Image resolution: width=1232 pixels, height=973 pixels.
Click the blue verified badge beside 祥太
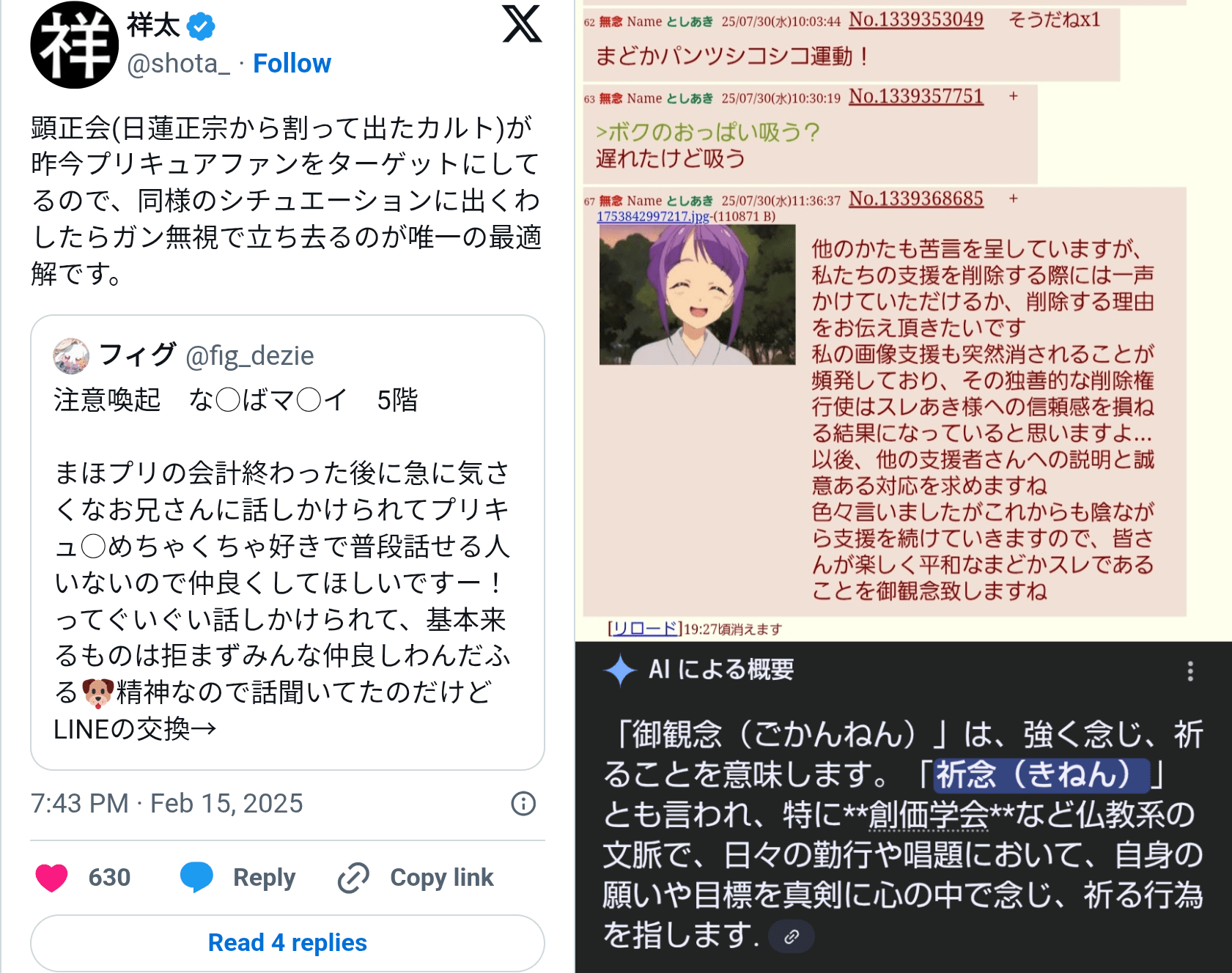[201, 26]
